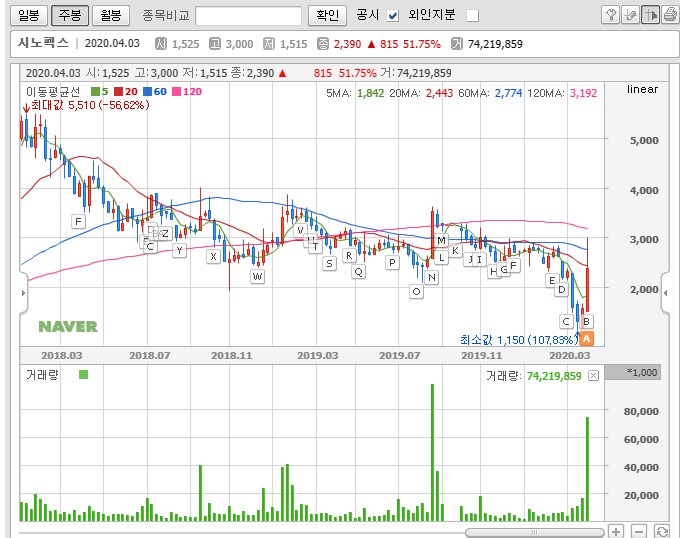Click the 5-day moving average green swatch
680x538 pixels.
coord(95,91)
